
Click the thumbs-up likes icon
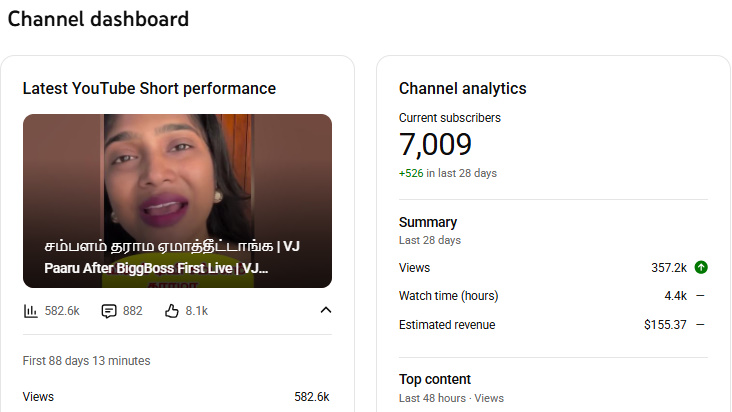pyautogui.click(x=171, y=311)
